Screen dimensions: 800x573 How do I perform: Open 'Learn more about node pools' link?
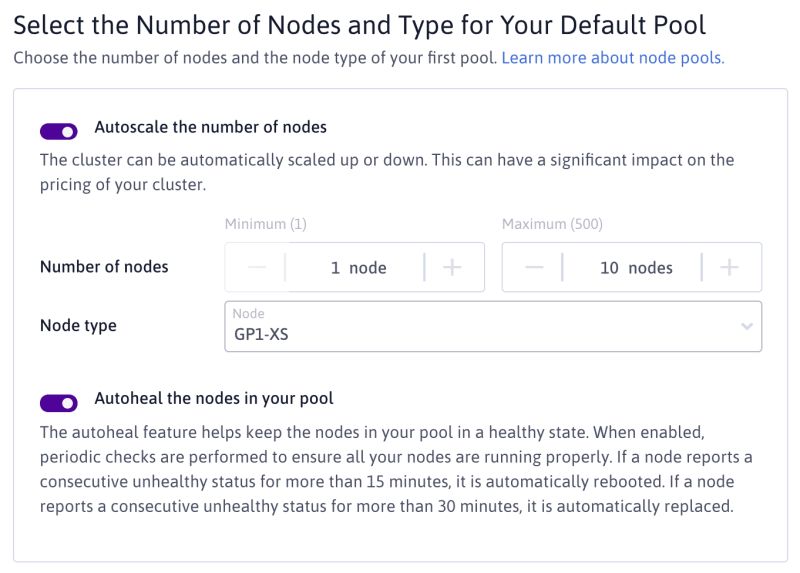[x=612, y=58]
